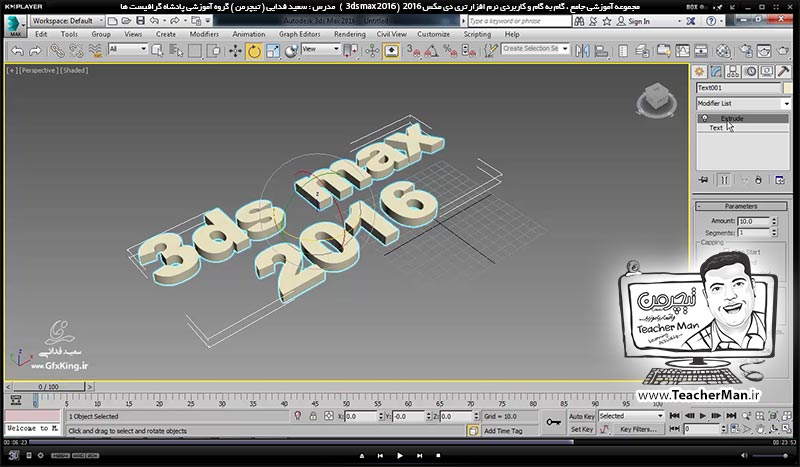Choose the Select Object tool
This screenshot has width=800, height=467.
point(157,51)
